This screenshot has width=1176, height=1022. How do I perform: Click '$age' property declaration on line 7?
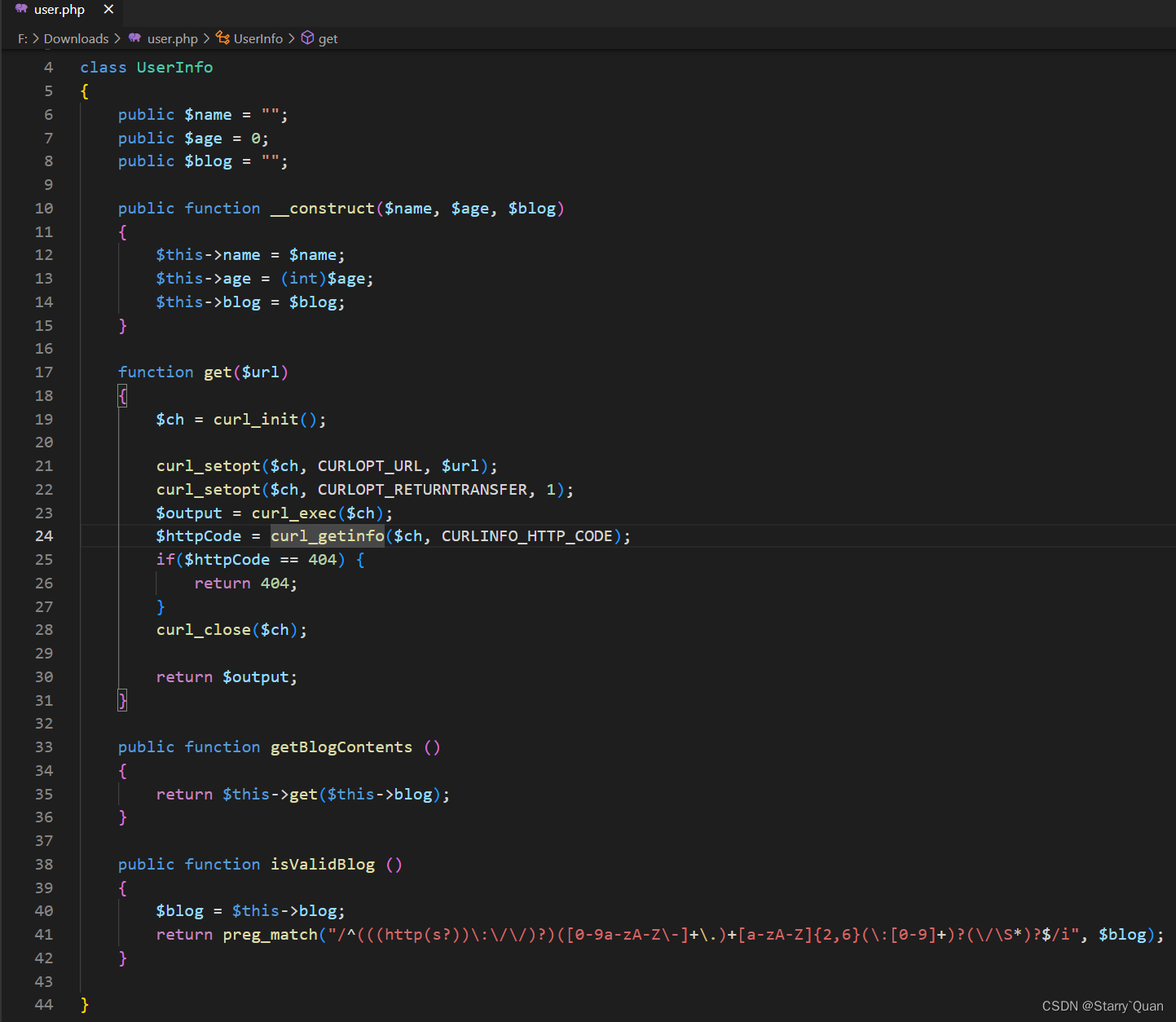coord(203,139)
